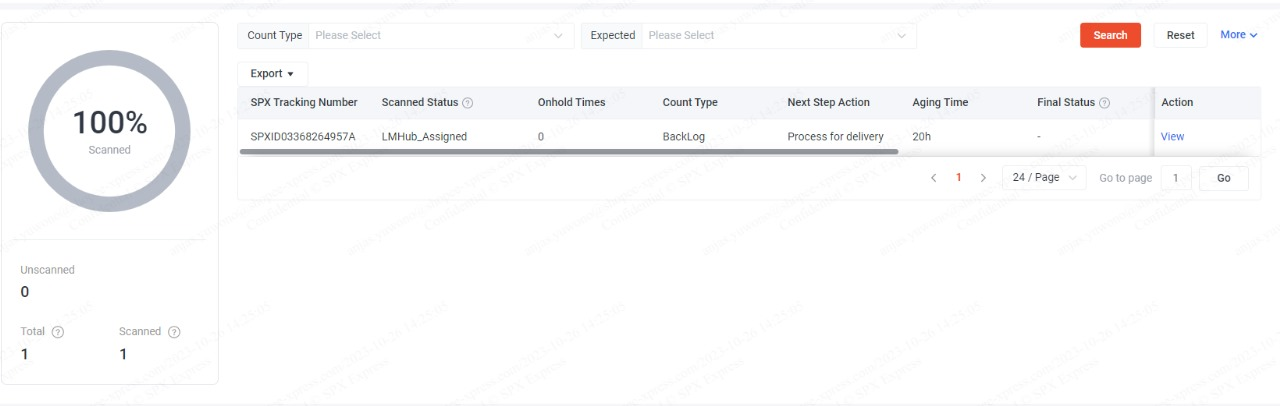Click the horizontal table scrollbar
The width and height of the screenshot is (1280, 406).
(x=568, y=152)
